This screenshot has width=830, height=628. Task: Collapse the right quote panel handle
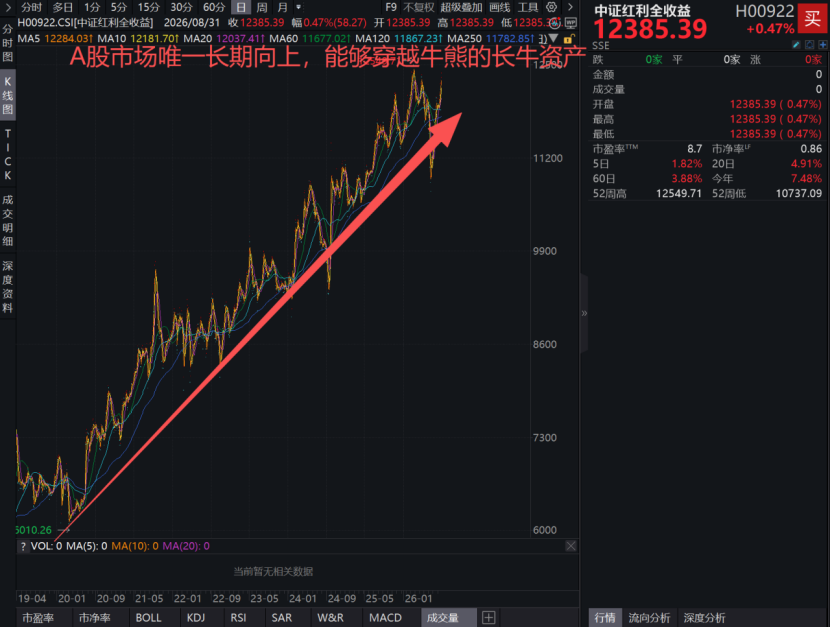[584, 313]
